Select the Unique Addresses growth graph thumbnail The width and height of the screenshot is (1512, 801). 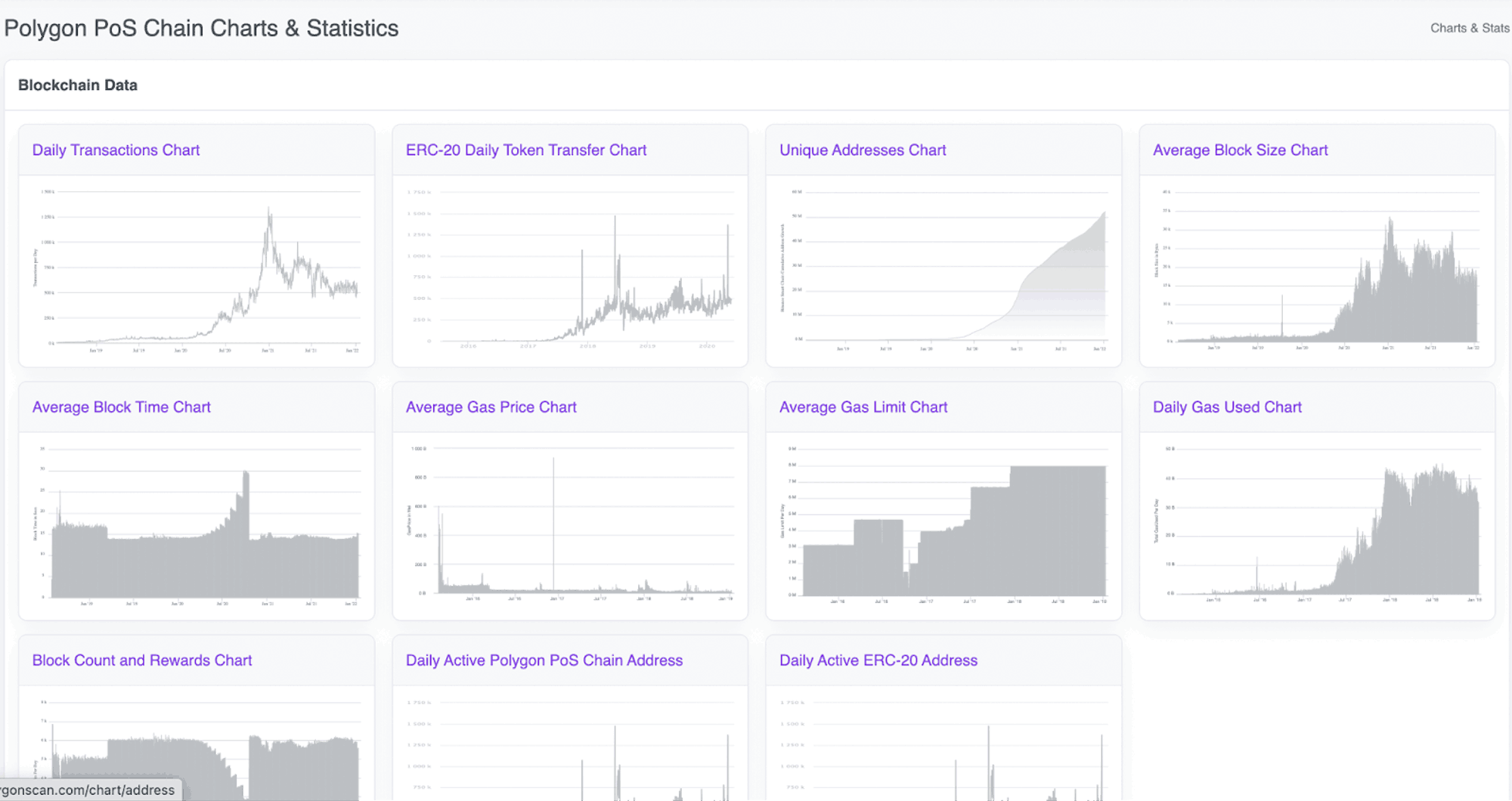[943, 271]
